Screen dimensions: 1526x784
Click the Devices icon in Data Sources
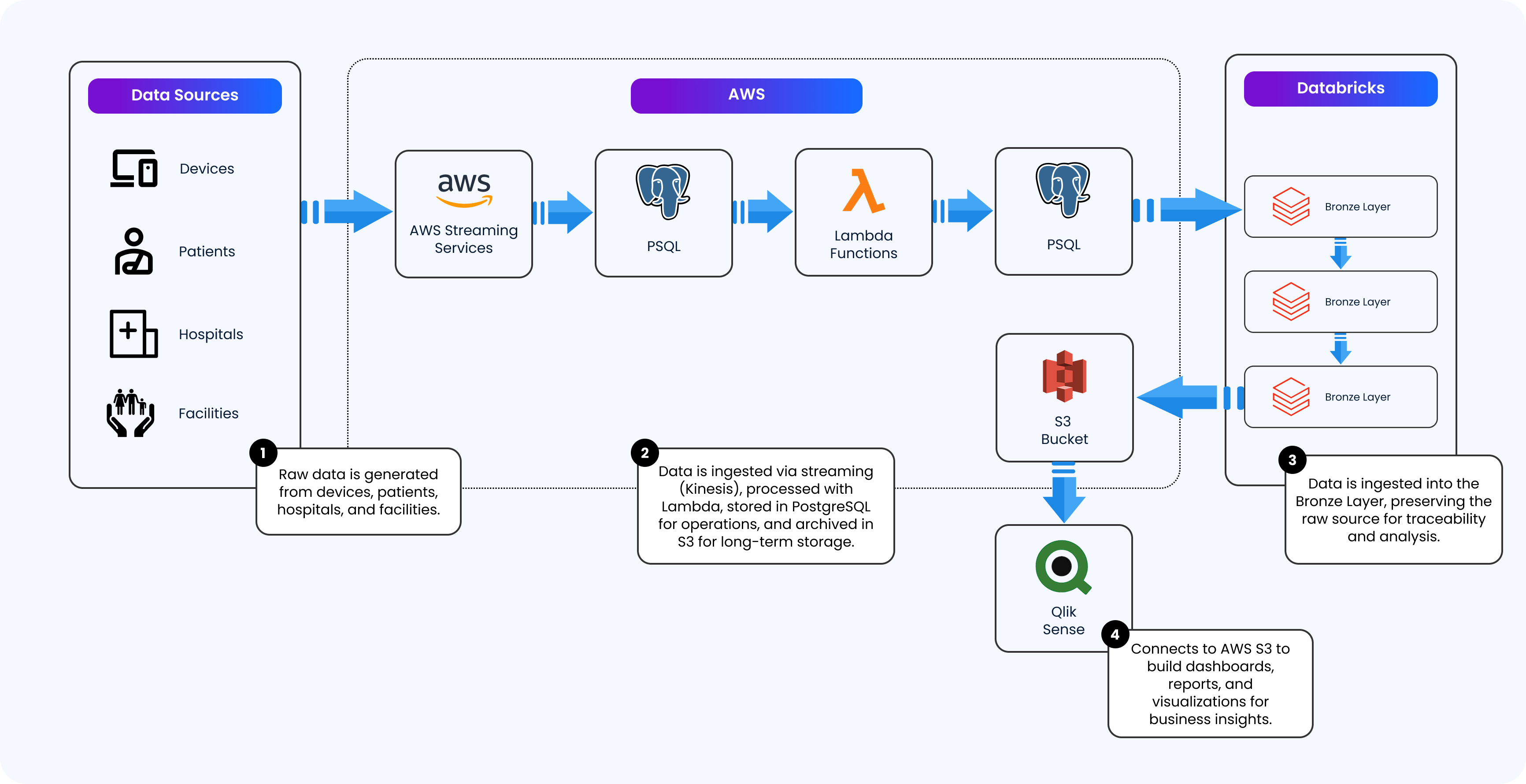[134, 168]
